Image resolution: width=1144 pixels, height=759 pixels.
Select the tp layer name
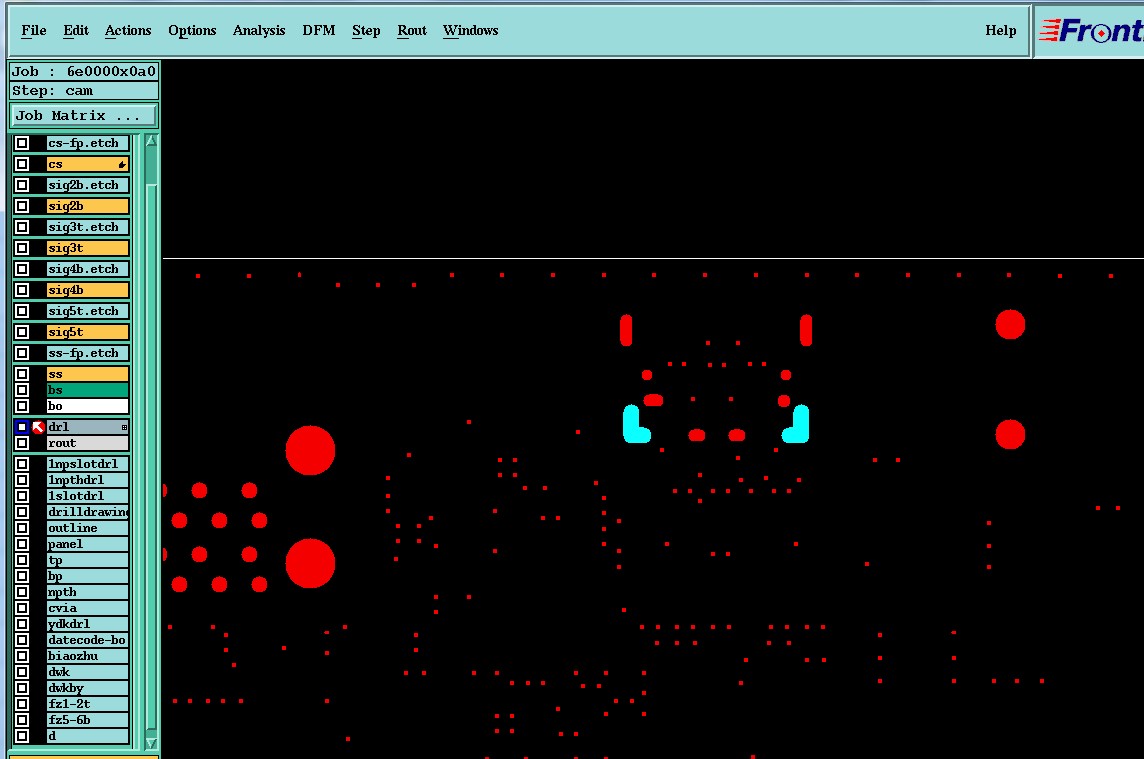tap(88, 560)
